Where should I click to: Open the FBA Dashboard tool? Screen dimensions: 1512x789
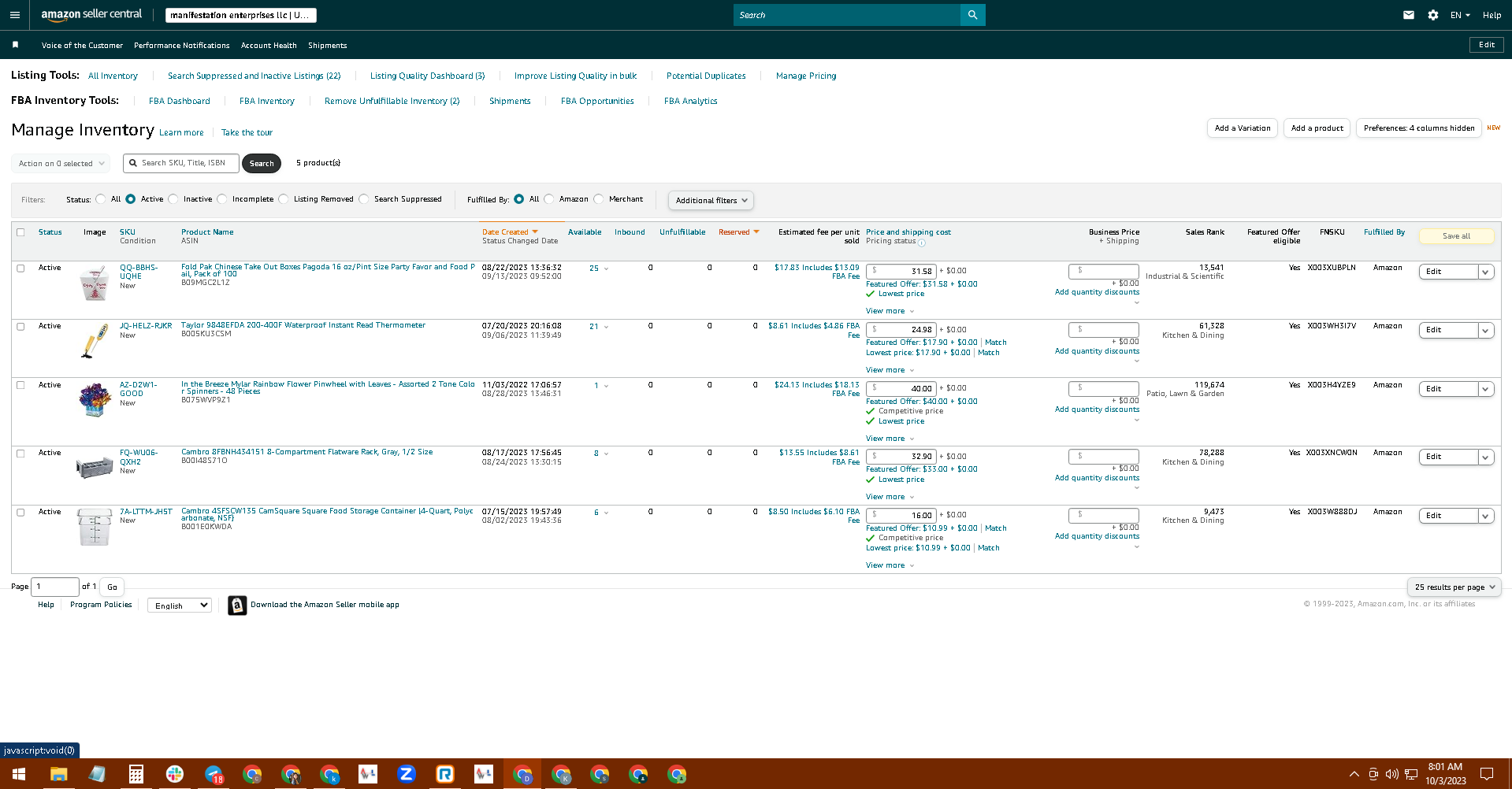coord(180,102)
